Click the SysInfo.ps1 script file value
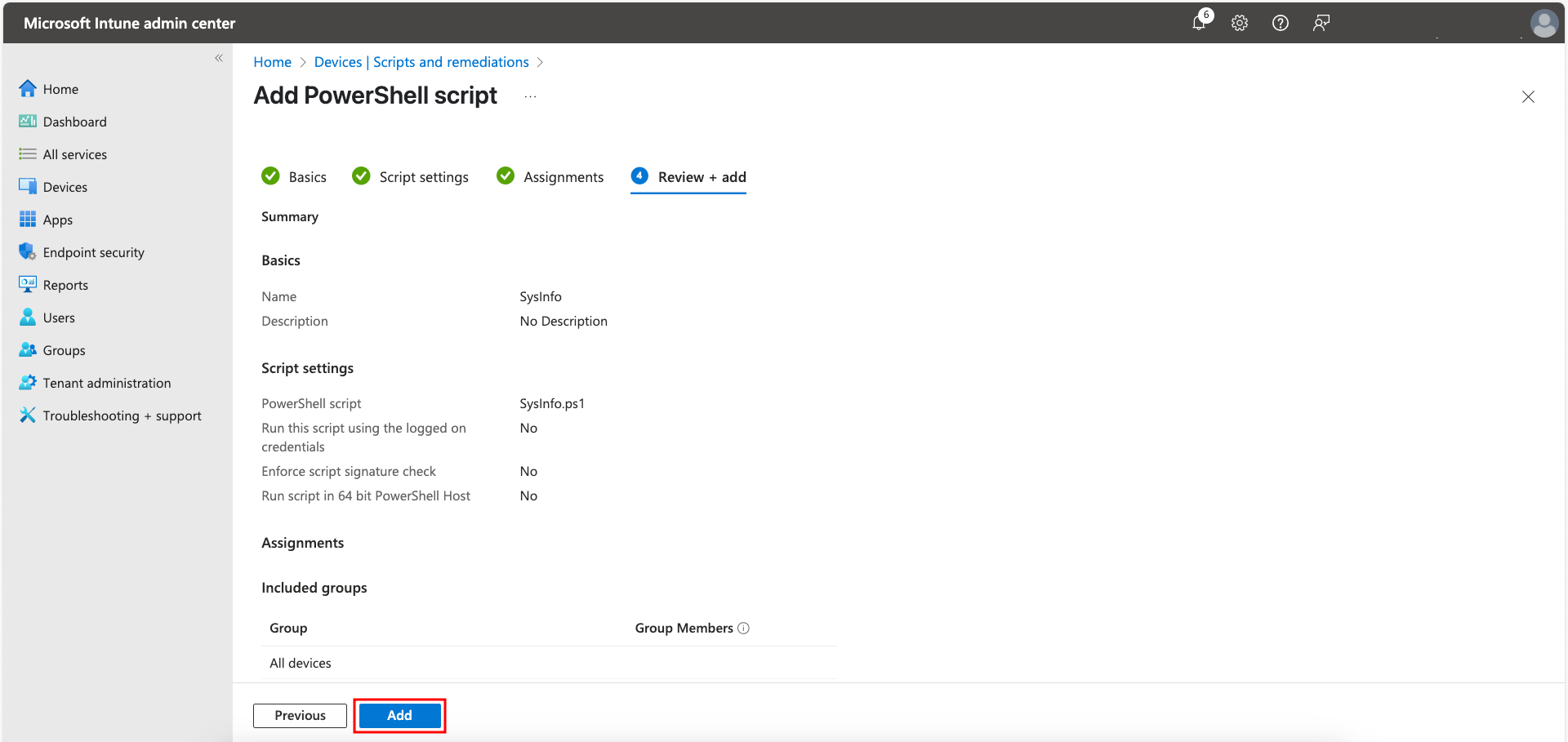This screenshot has width=1568, height=742. pyautogui.click(x=552, y=403)
